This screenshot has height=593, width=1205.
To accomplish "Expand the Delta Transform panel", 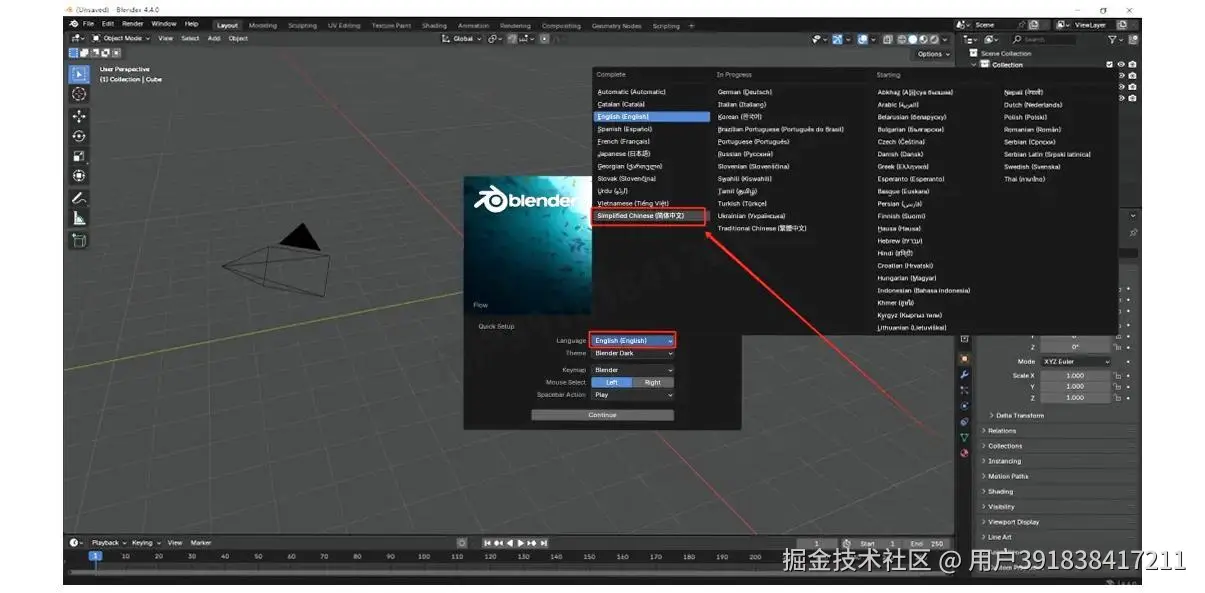I will pyautogui.click(x=1018, y=416).
